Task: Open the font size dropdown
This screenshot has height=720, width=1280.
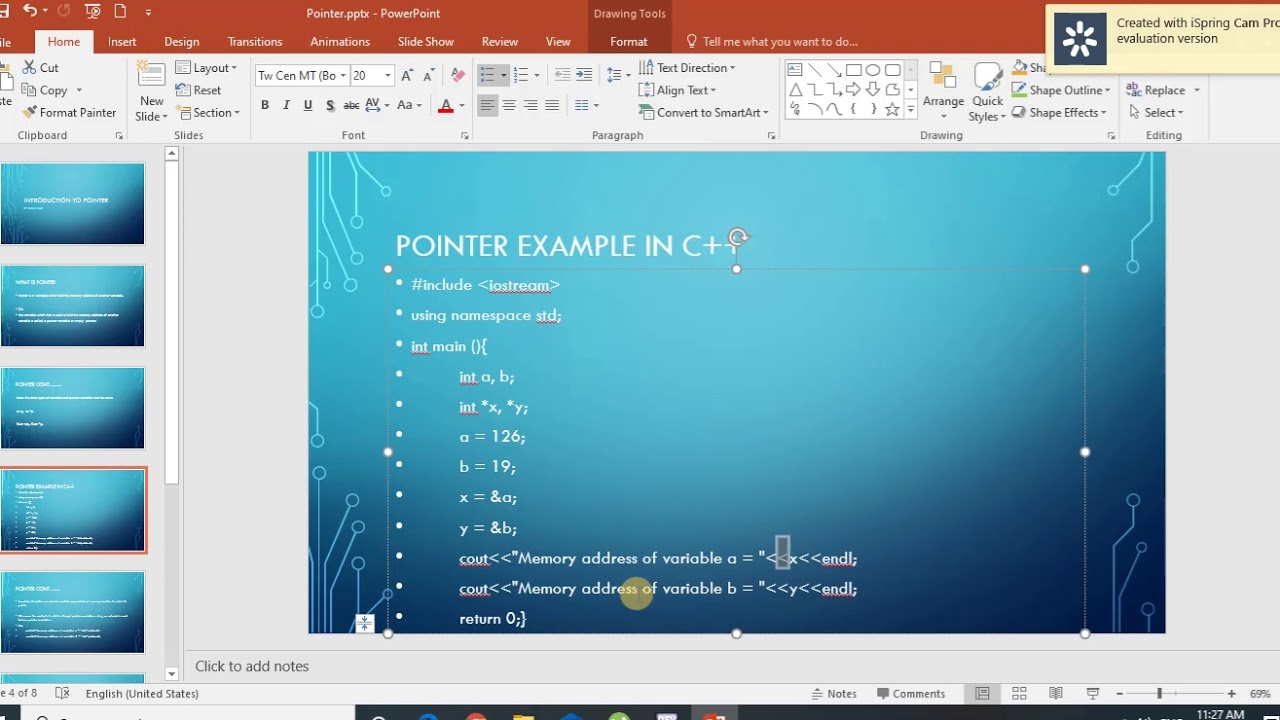Action: click(388, 76)
